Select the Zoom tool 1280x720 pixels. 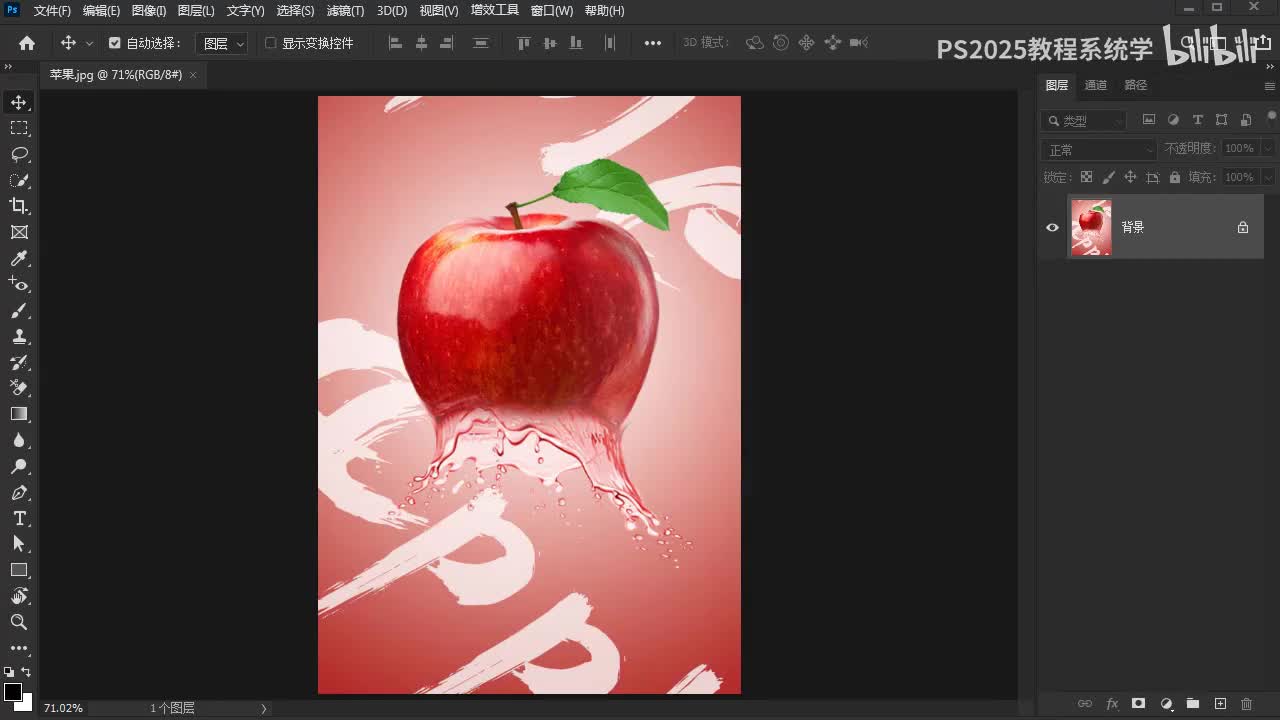coord(19,622)
